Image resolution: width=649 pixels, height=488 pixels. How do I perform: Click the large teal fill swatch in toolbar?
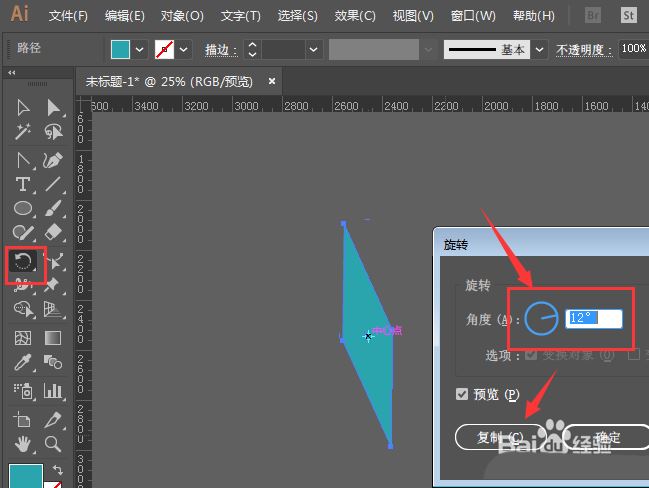[x=26, y=476]
